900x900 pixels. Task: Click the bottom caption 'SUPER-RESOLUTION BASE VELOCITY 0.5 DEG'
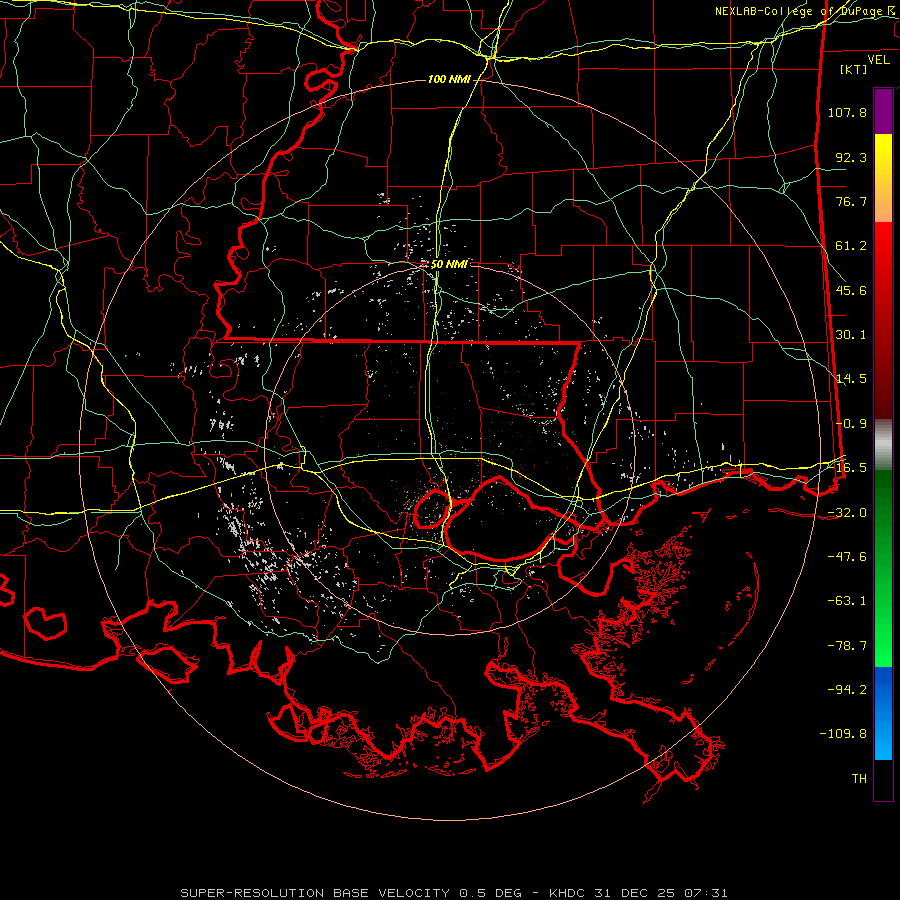pyautogui.click(x=351, y=893)
